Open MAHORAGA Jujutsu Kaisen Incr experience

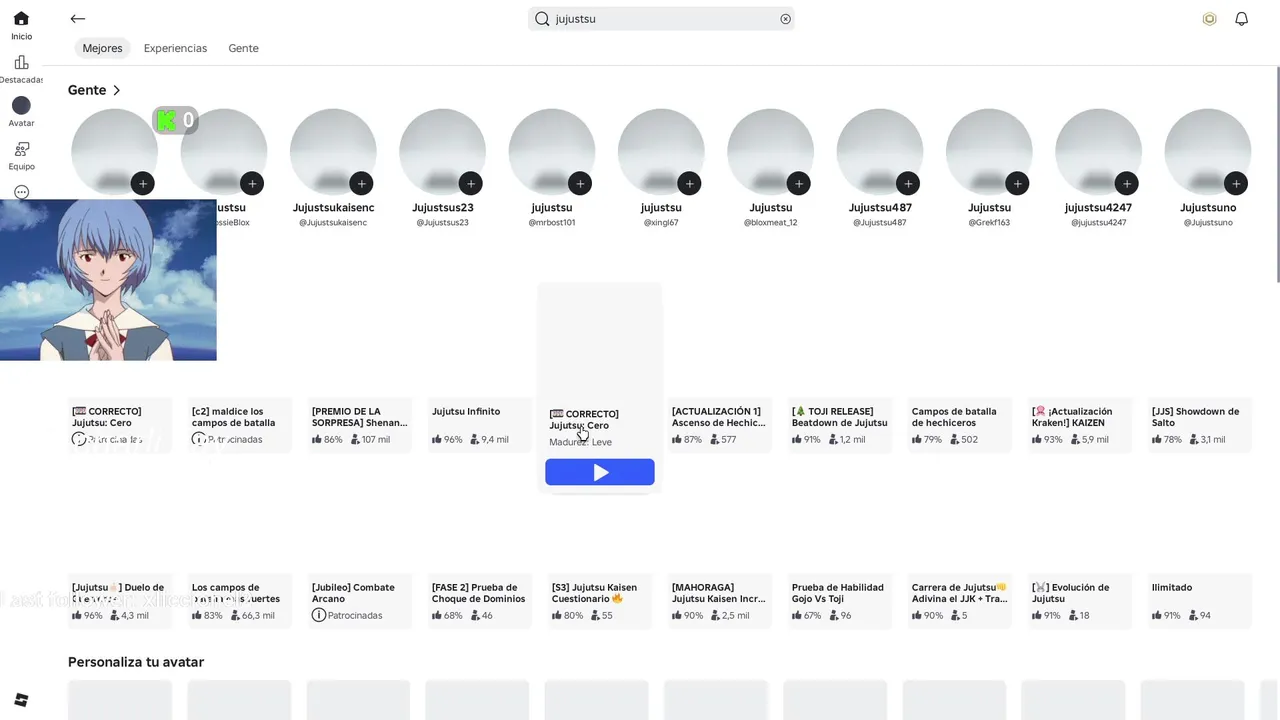pyautogui.click(x=720, y=601)
